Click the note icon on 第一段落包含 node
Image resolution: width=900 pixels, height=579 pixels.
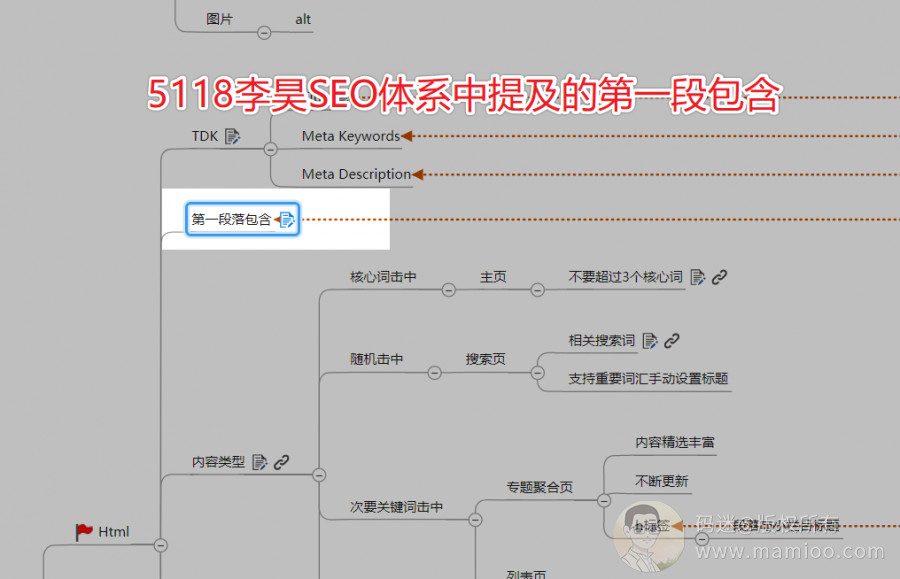point(287,220)
